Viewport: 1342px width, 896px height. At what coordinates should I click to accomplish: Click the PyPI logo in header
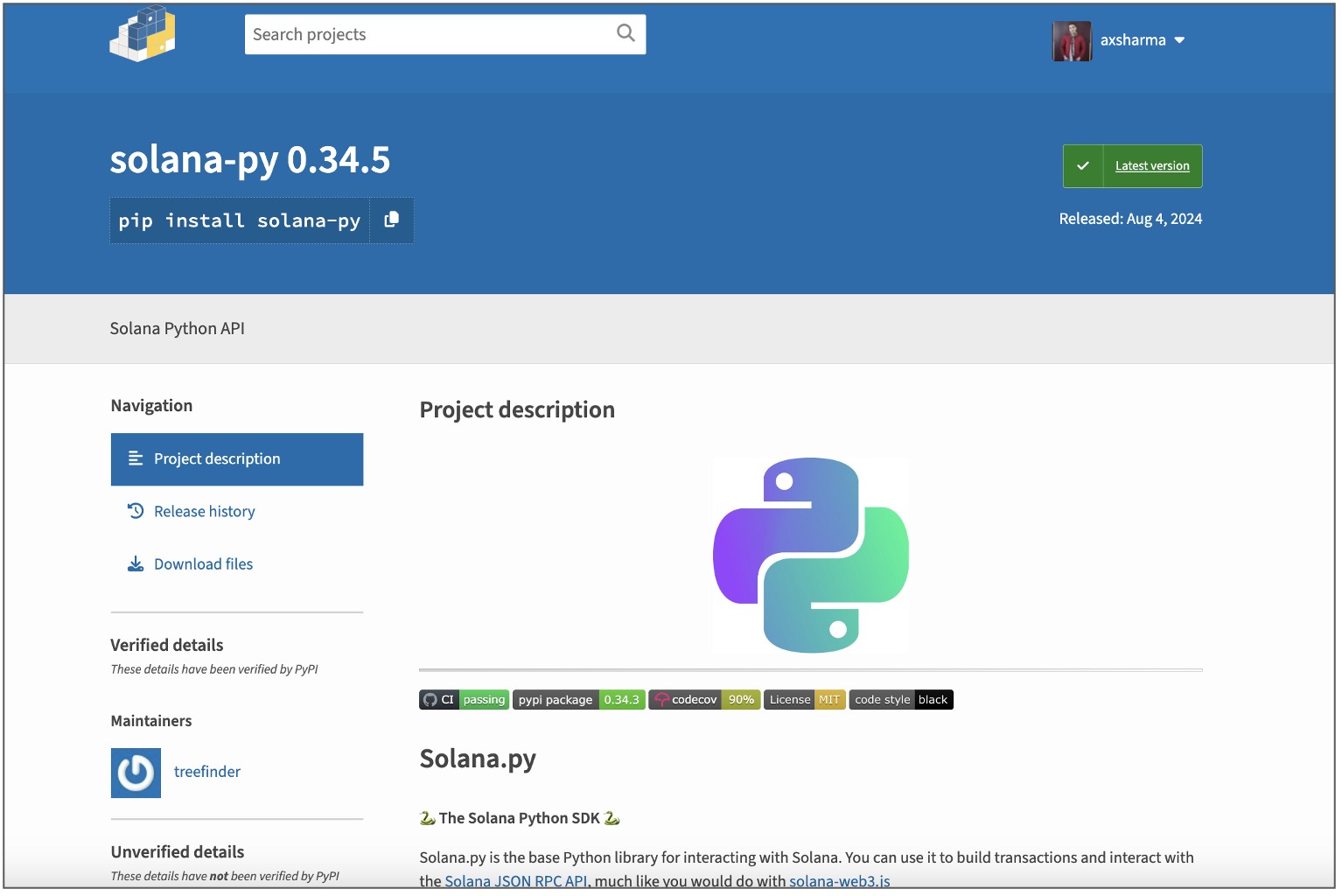143,35
